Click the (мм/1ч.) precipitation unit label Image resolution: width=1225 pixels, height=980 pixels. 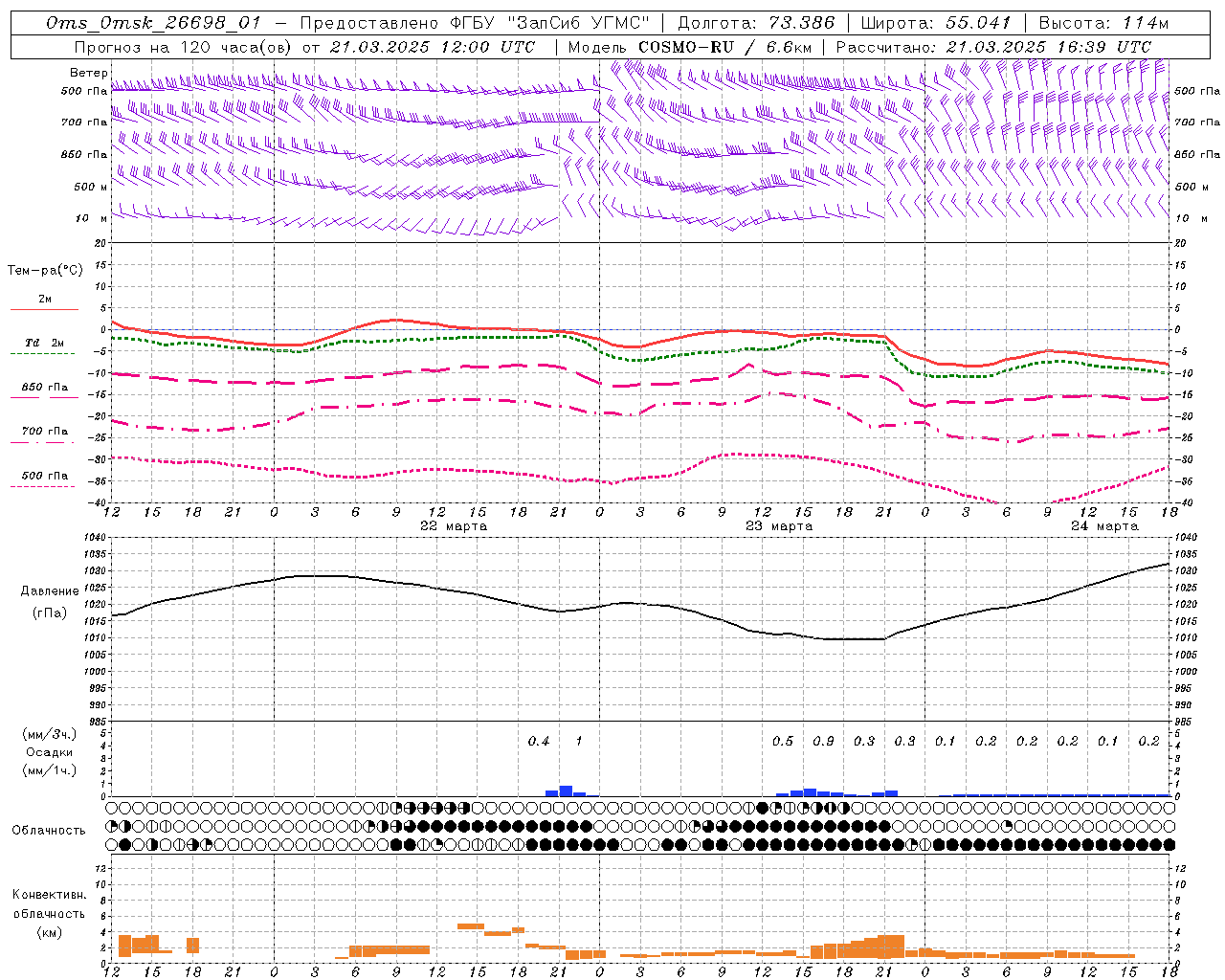pos(50,770)
